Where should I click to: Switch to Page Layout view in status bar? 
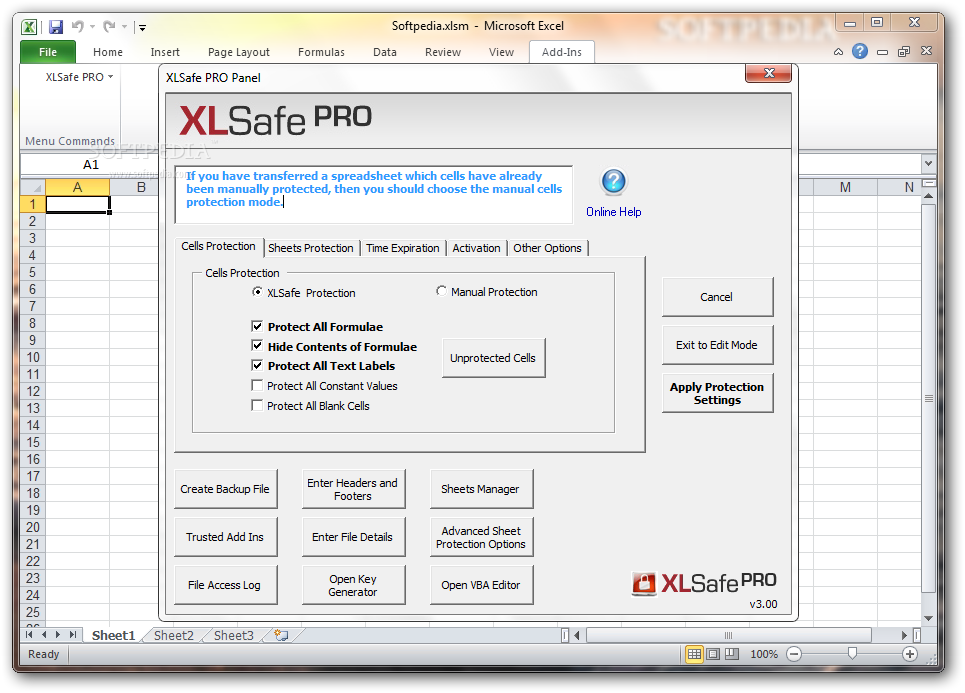pos(713,654)
